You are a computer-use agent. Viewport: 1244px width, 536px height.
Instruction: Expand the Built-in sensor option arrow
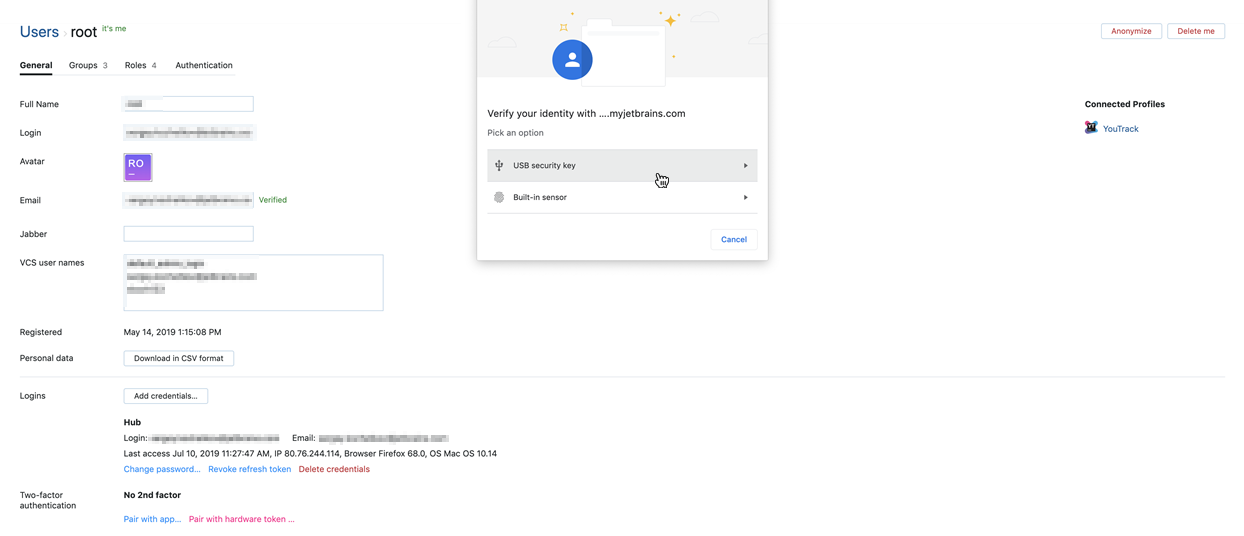click(745, 198)
